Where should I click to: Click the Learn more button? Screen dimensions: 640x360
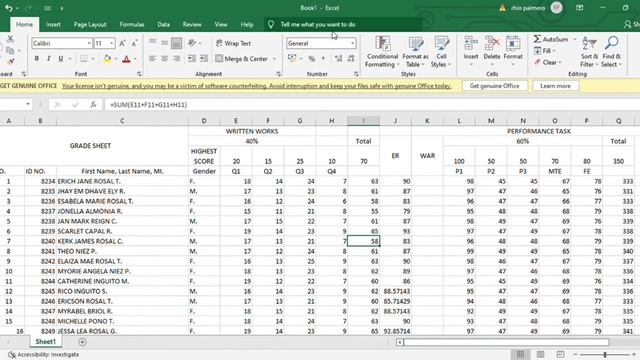(x=555, y=86)
